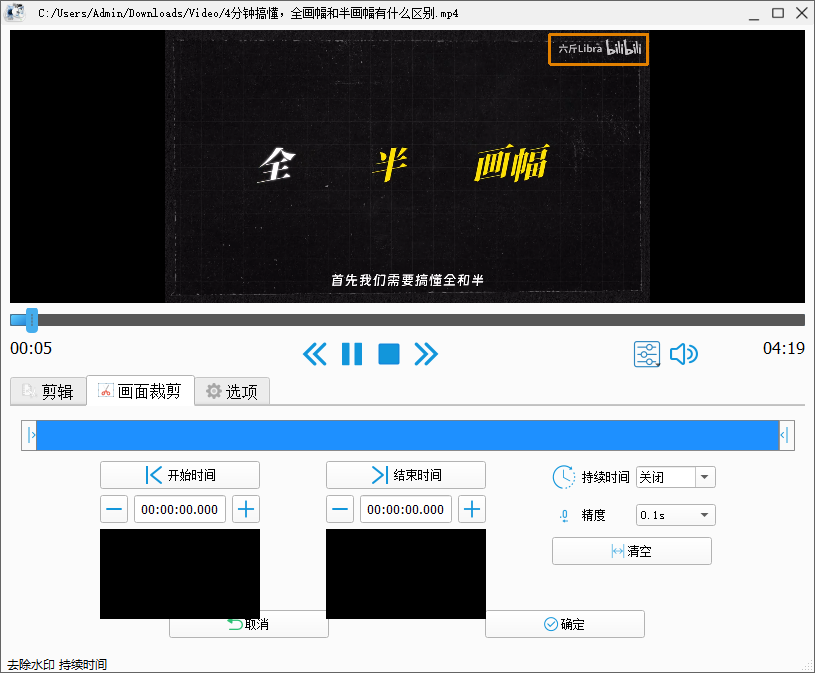Pause the video playback

(352, 354)
